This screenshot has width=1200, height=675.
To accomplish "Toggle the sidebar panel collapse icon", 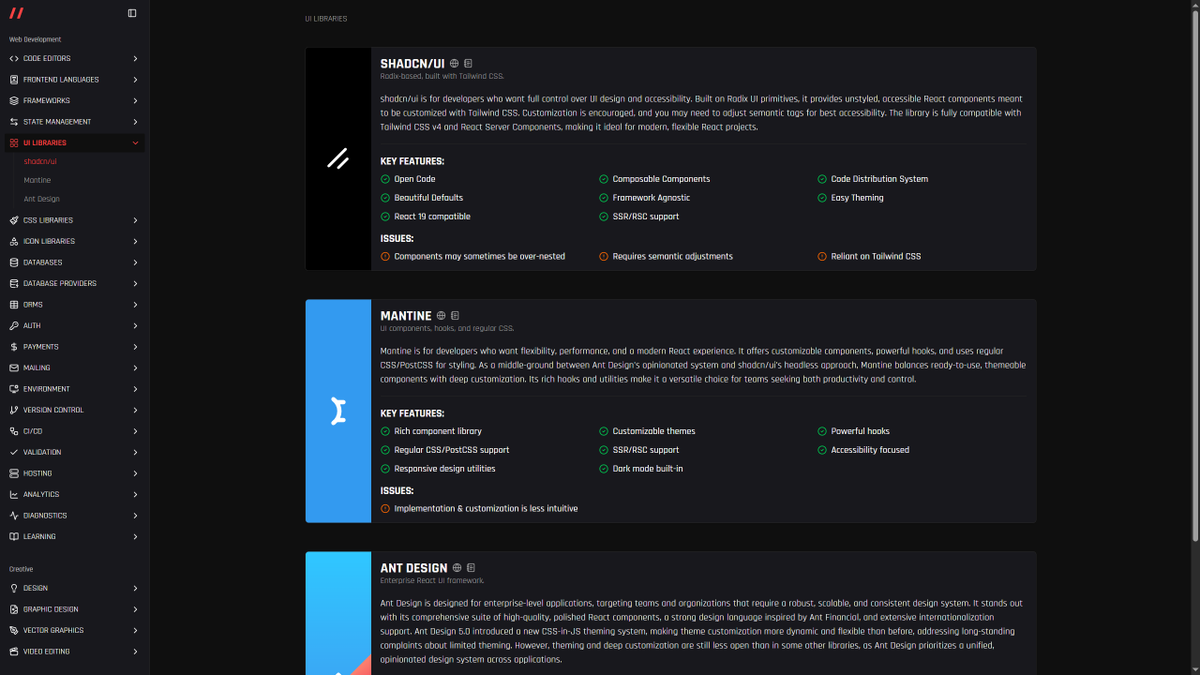I will pos(132,13).
